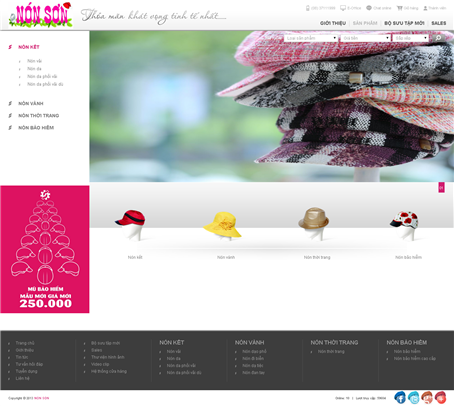Open the GIỚI THIỆU menu item

click(x=333, y=23)
